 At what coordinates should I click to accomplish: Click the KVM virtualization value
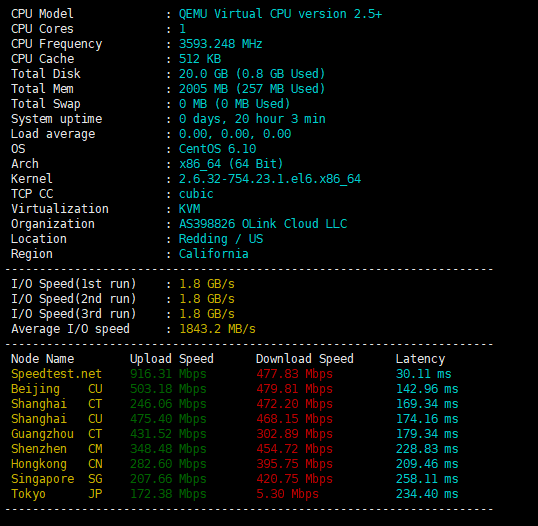pos(189,209)
